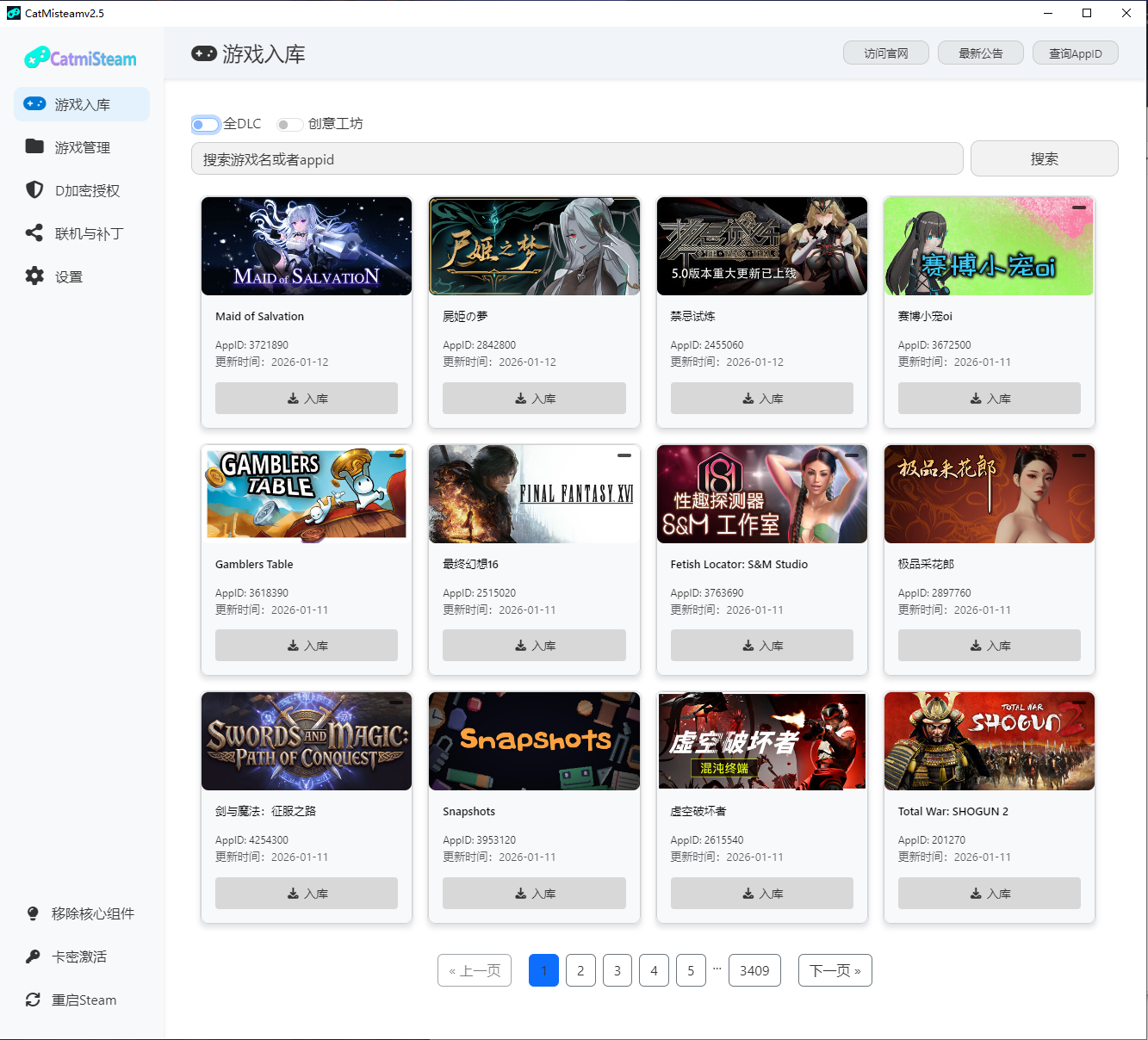
Task: Click the dash badge on 最终幻想16 cover
Action: click(x=624, y=455)
